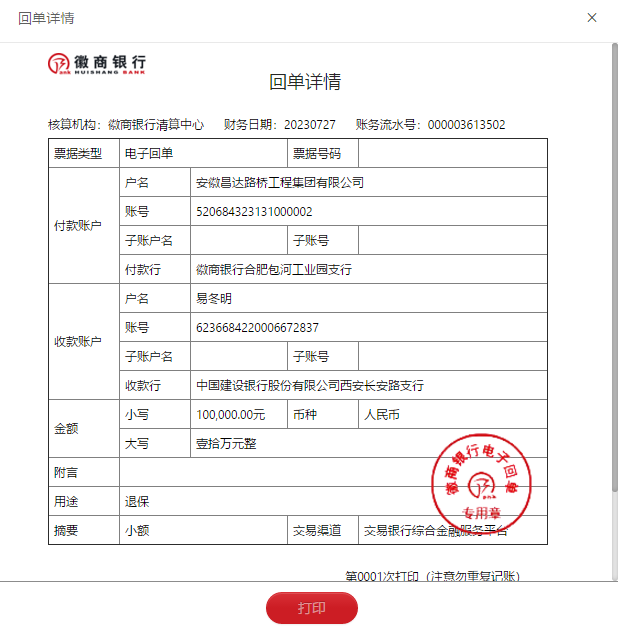Viewport: 618px width, 626px height.
Task: Click the 账务流水号 number 000003613502
Action: point(466,125)
